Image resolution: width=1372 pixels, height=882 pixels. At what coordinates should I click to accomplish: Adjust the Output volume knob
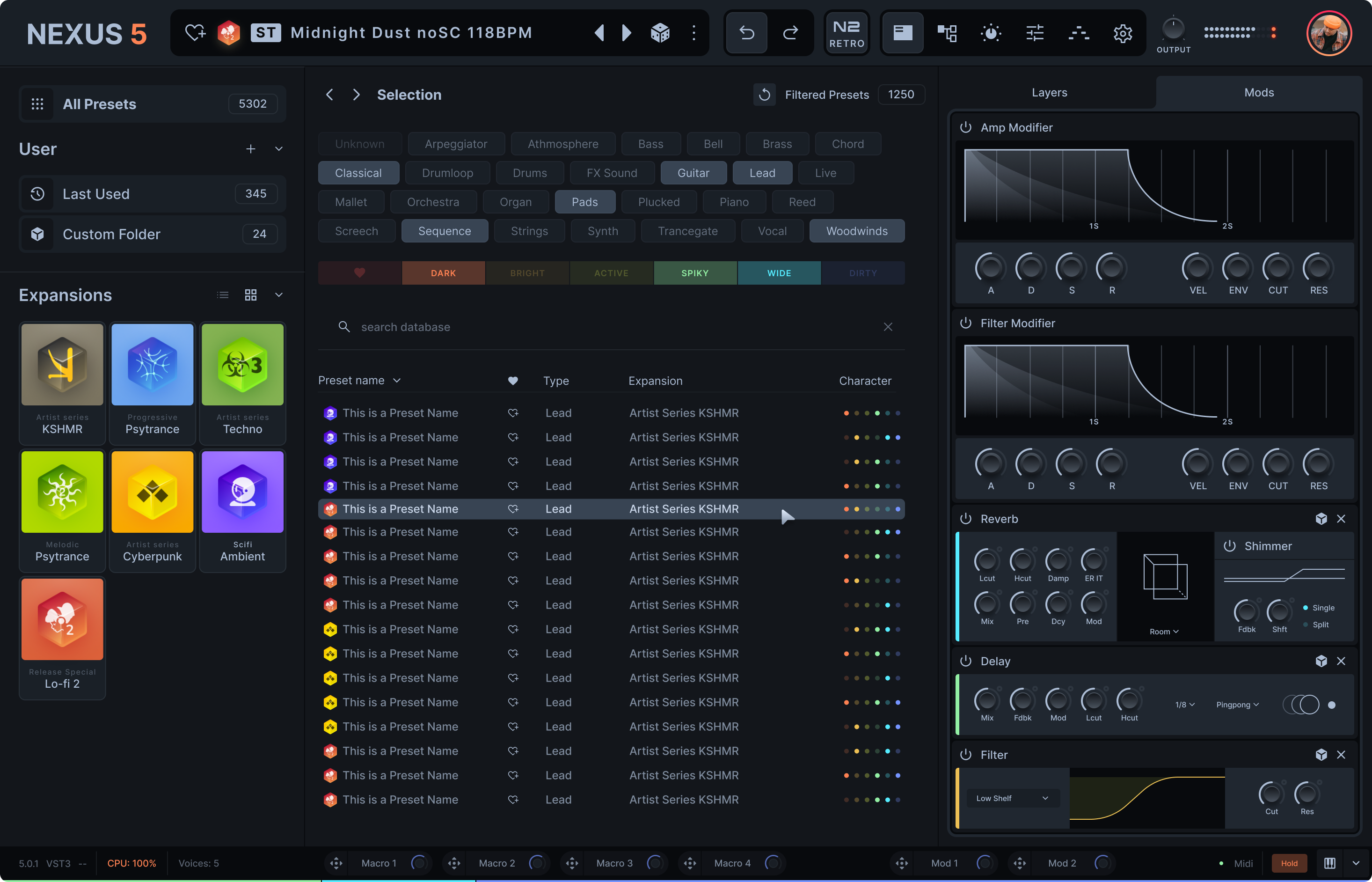point(1174,29)
